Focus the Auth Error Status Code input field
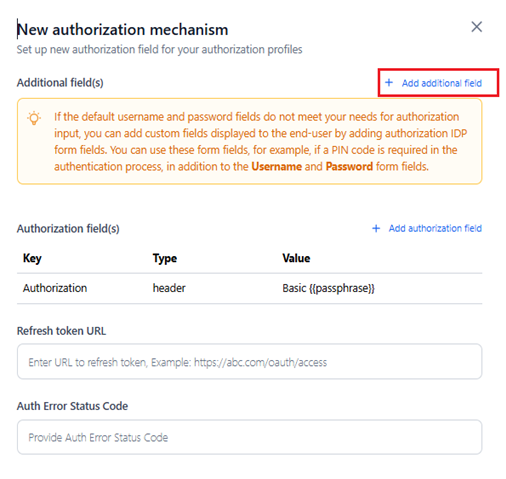 [249, 437]
